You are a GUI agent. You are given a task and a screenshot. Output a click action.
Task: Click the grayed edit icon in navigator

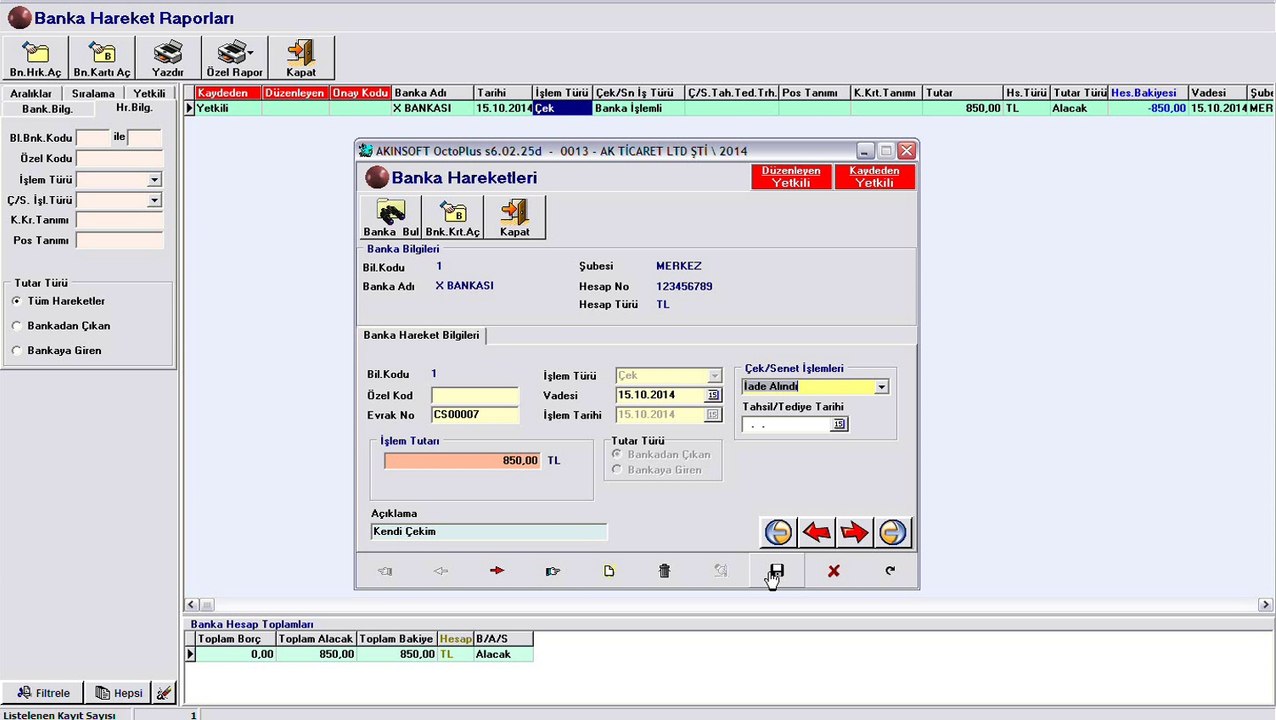point(721,571)
